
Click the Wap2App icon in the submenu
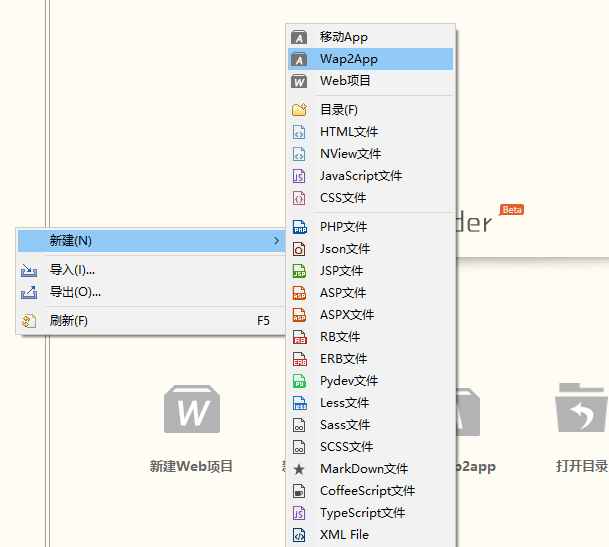coord(299,59)
